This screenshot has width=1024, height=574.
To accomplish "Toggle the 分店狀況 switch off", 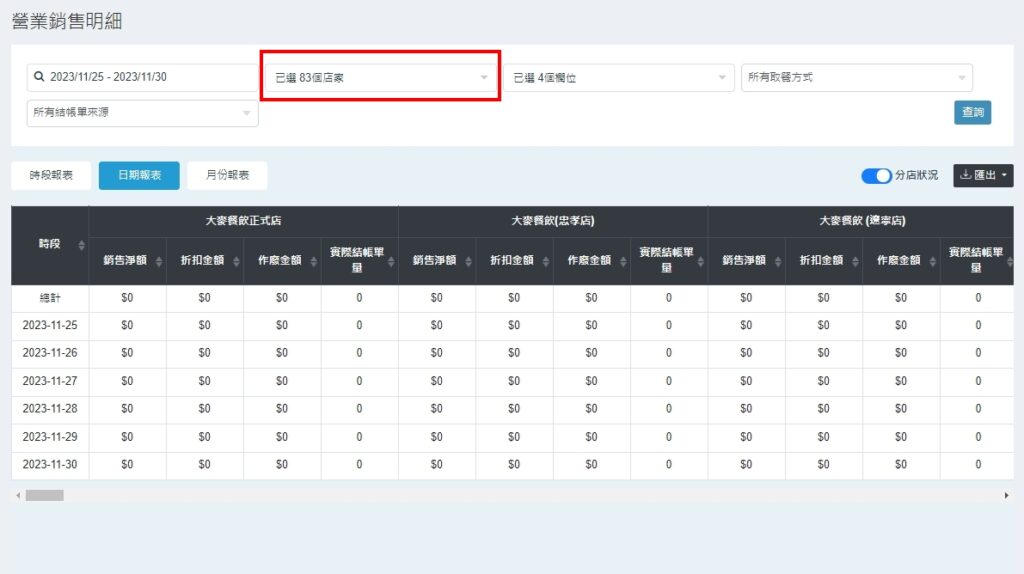I will tap(876, 176).
